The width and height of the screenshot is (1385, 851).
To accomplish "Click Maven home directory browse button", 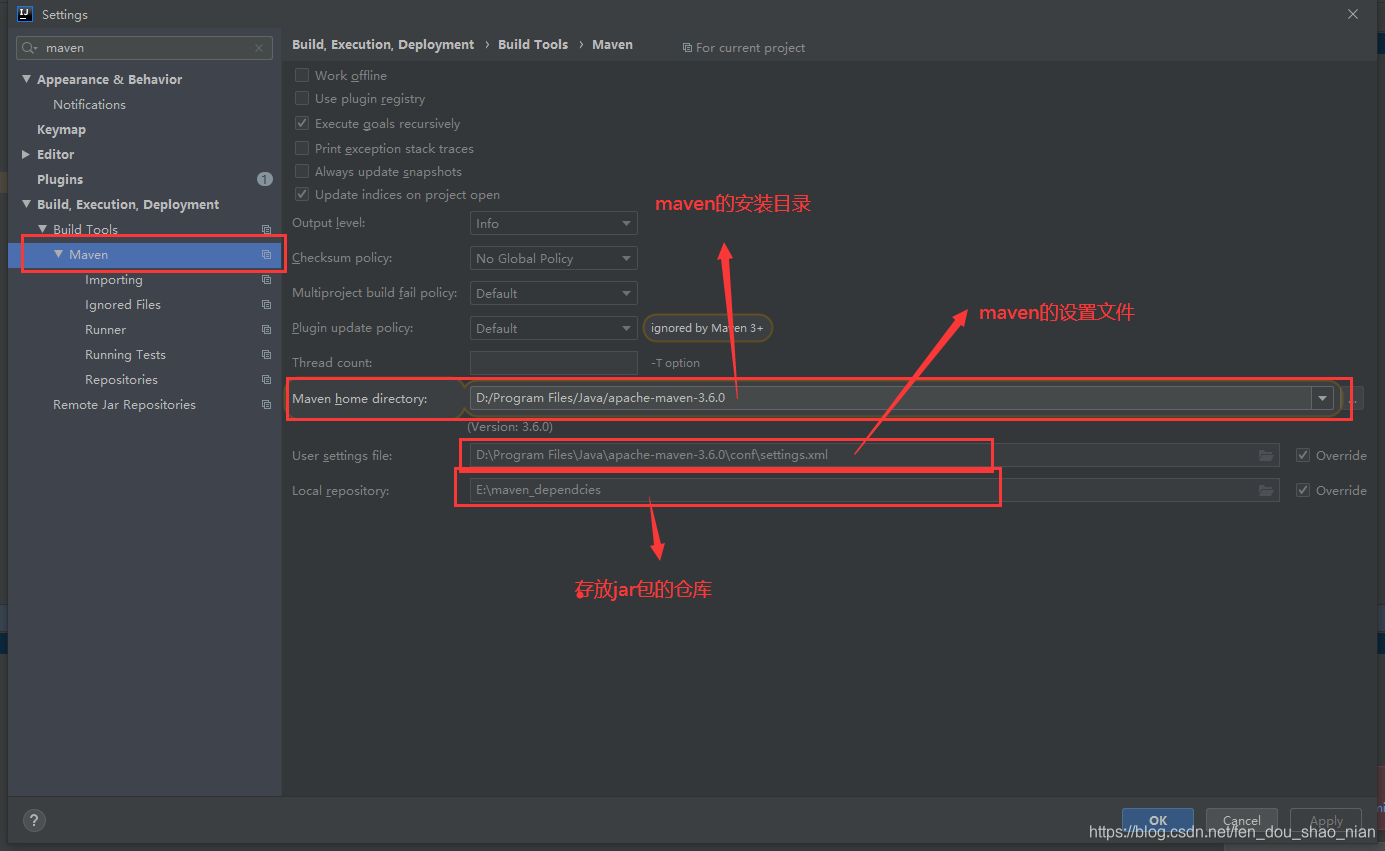I will tap(1352, 398).
